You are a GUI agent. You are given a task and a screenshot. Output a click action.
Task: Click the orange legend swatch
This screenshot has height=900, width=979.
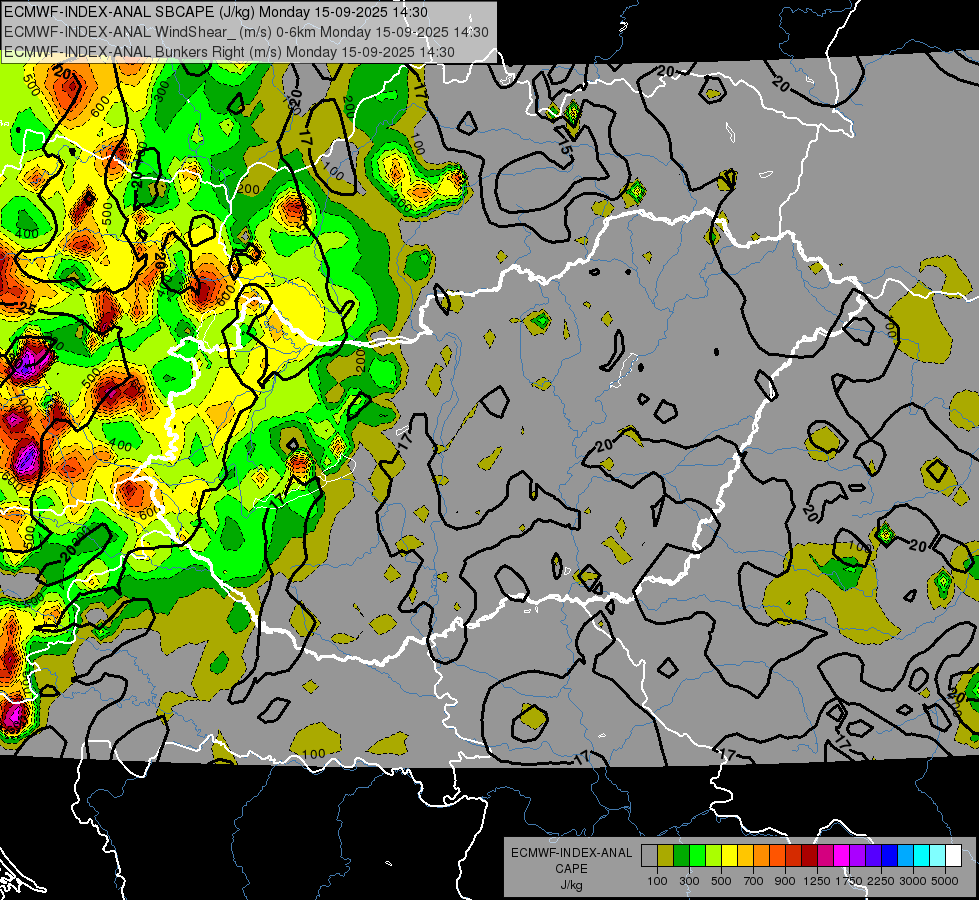click(761, 856)
